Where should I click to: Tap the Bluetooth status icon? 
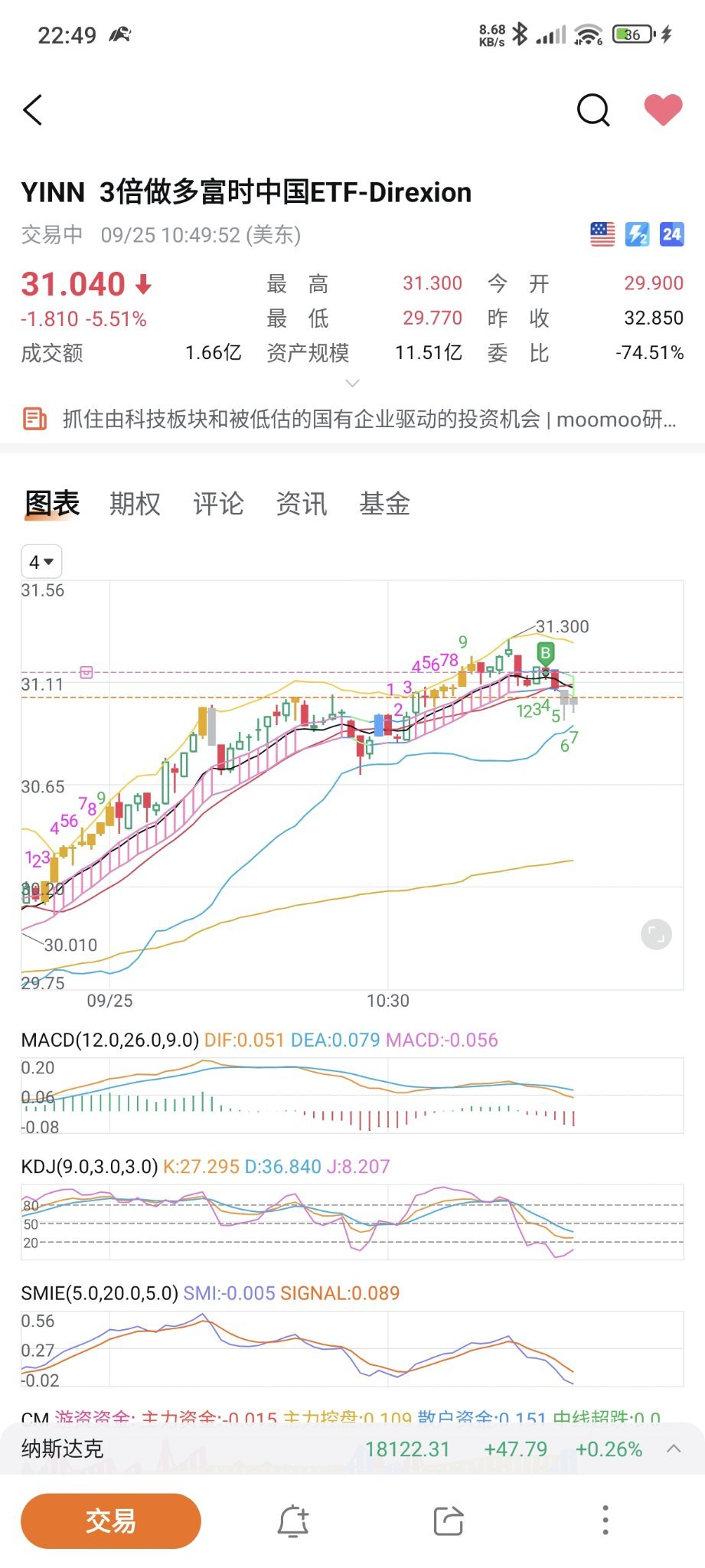point(521,34)
